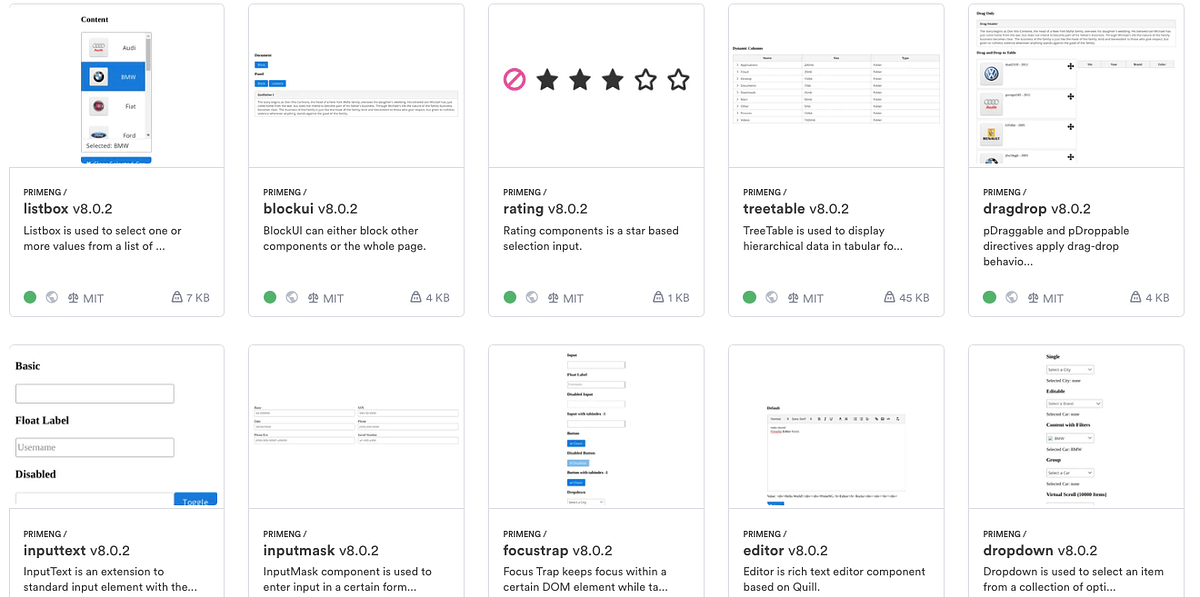This screenshot has width=1200, height=597.
Task: Open the treetable v8.0.2 component link
Action: [x=796, y=209]
